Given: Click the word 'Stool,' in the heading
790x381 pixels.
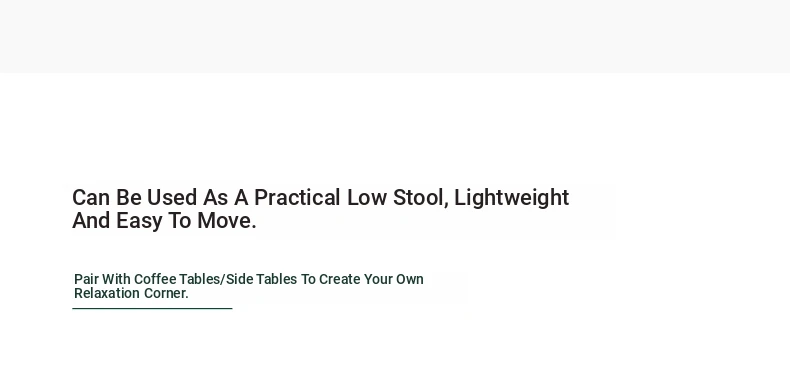Looking at the screenshot, I should (420, 198).
